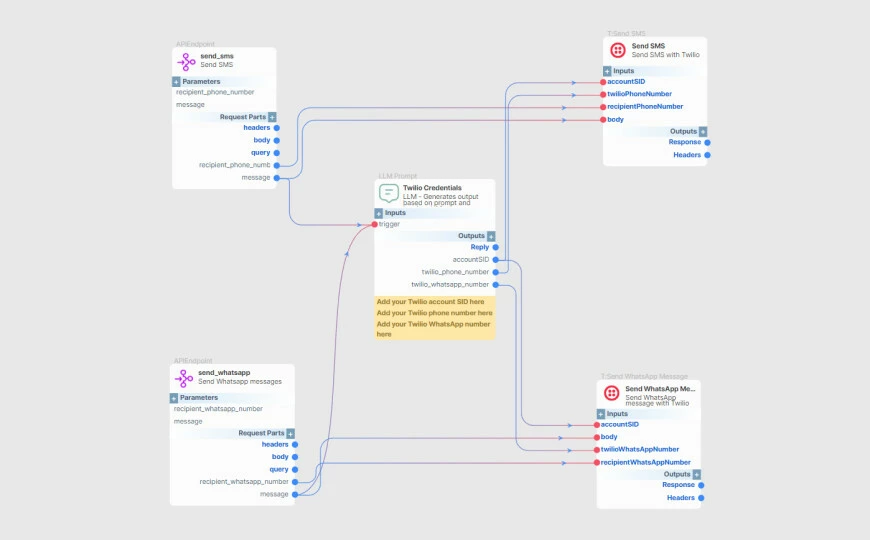Click the Reply output port on Twilio Credentials
The width and height of the screenshot is (870, 540).
point(495,247)
